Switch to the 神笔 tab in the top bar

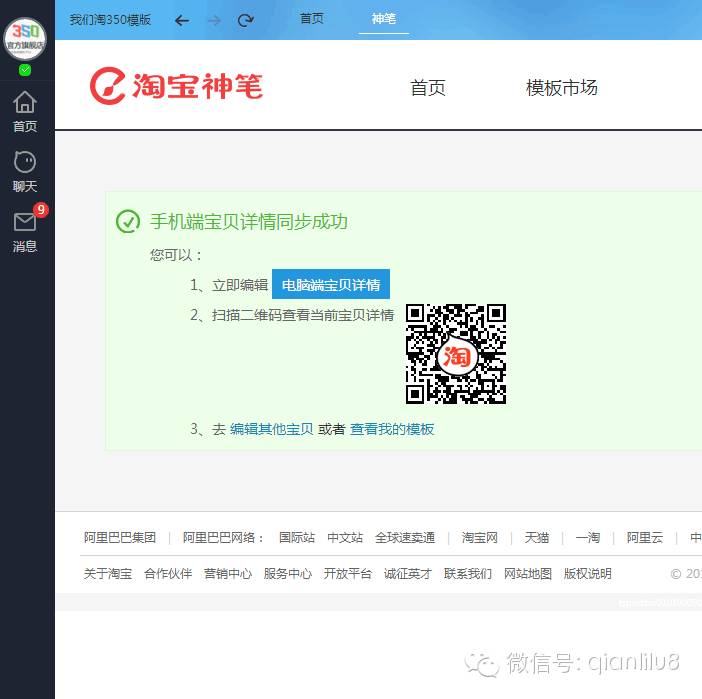[x=384, y=19]
